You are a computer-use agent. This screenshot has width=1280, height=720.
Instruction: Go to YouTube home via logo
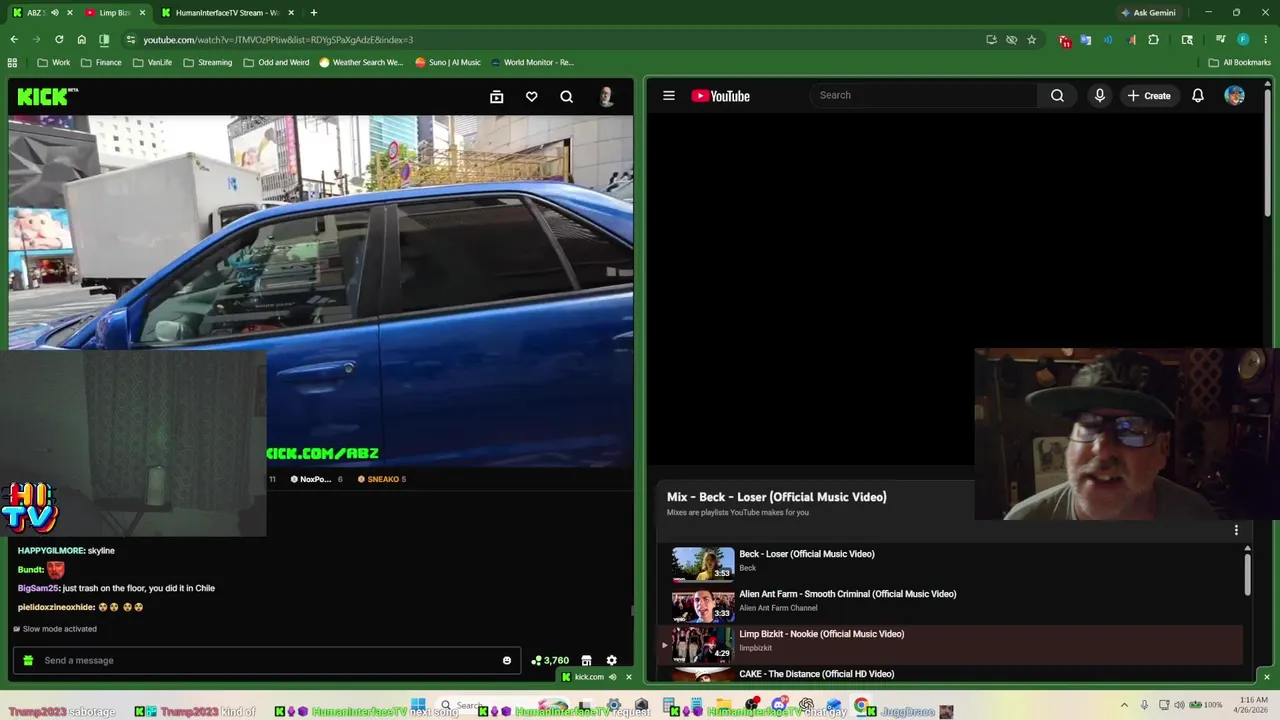pos(720,96)
